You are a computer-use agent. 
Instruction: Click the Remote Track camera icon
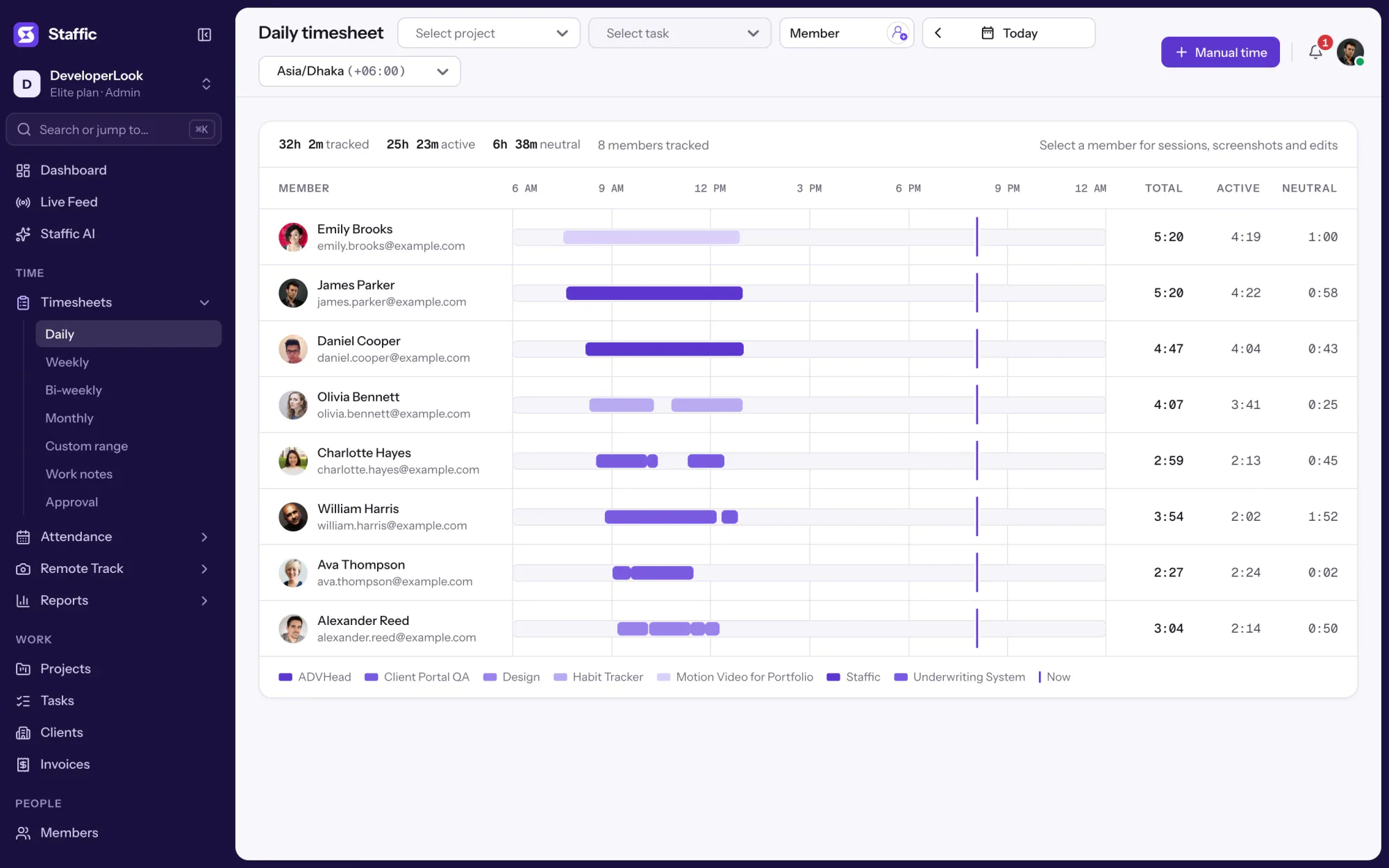[x=23, y=569]
